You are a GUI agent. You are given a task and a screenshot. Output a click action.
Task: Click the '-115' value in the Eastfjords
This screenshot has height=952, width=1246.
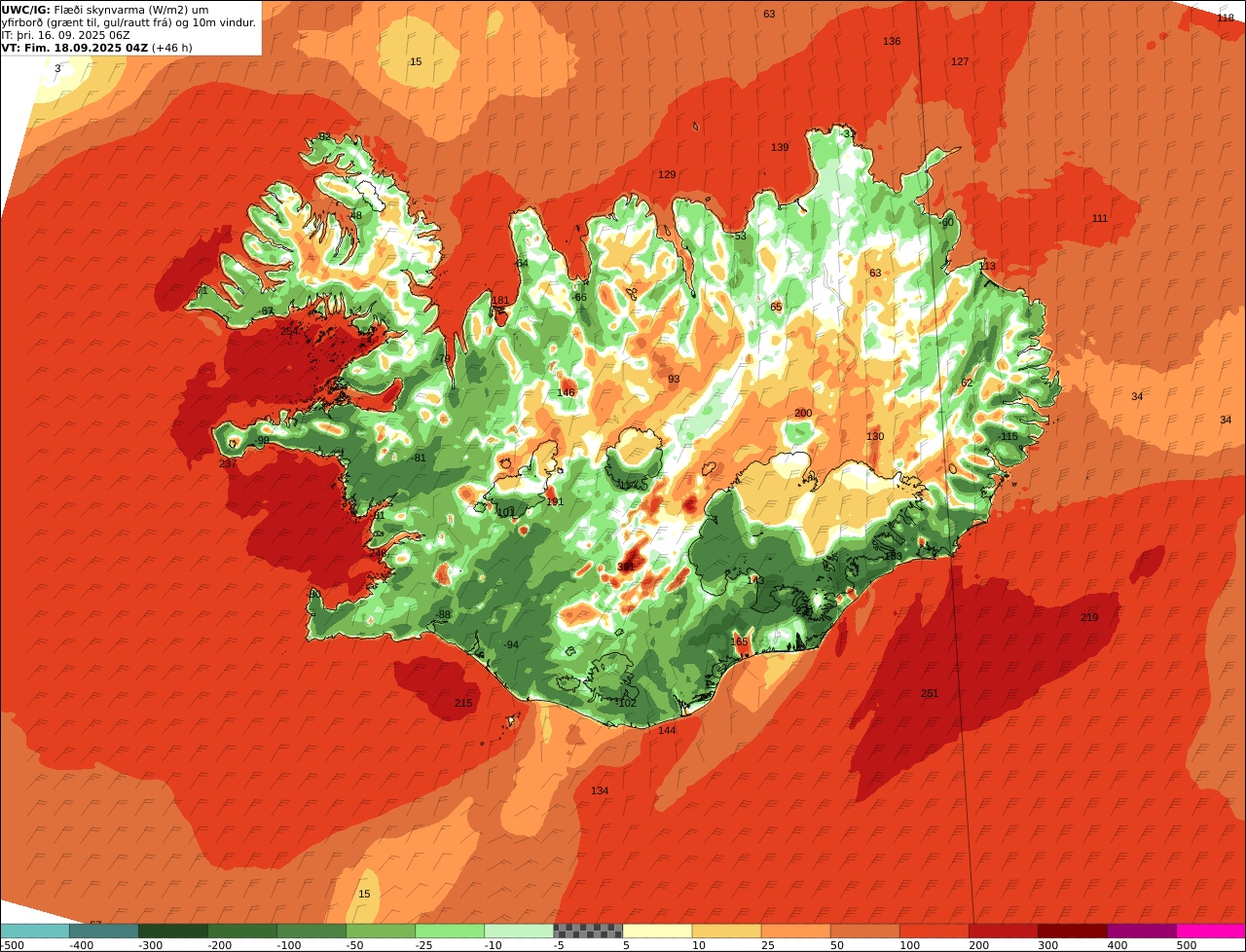[1008, 437]
